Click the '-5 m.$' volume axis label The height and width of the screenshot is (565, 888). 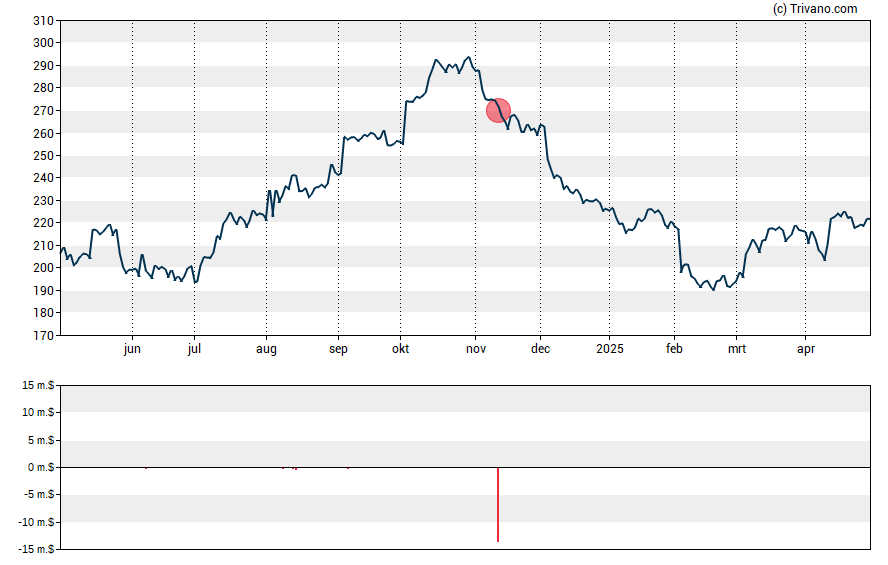pos(39,495)
